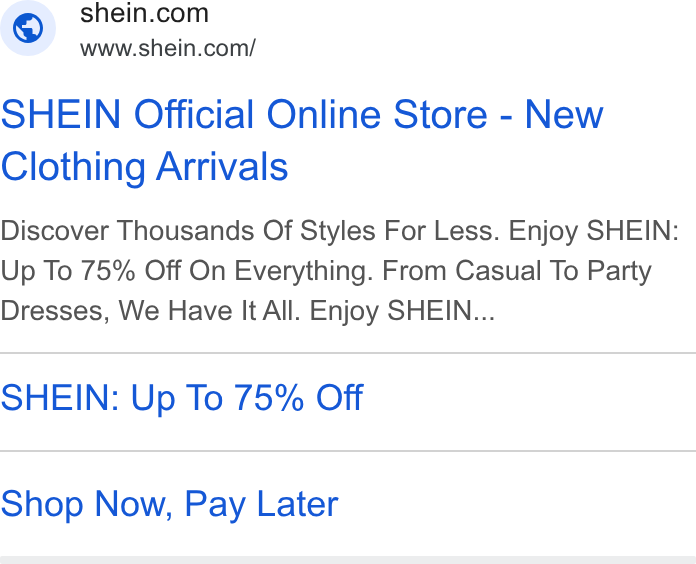The width and height of the screenshot is (696, 564).
Task: Click the word "New" in headline
Action: coord(564,114)
